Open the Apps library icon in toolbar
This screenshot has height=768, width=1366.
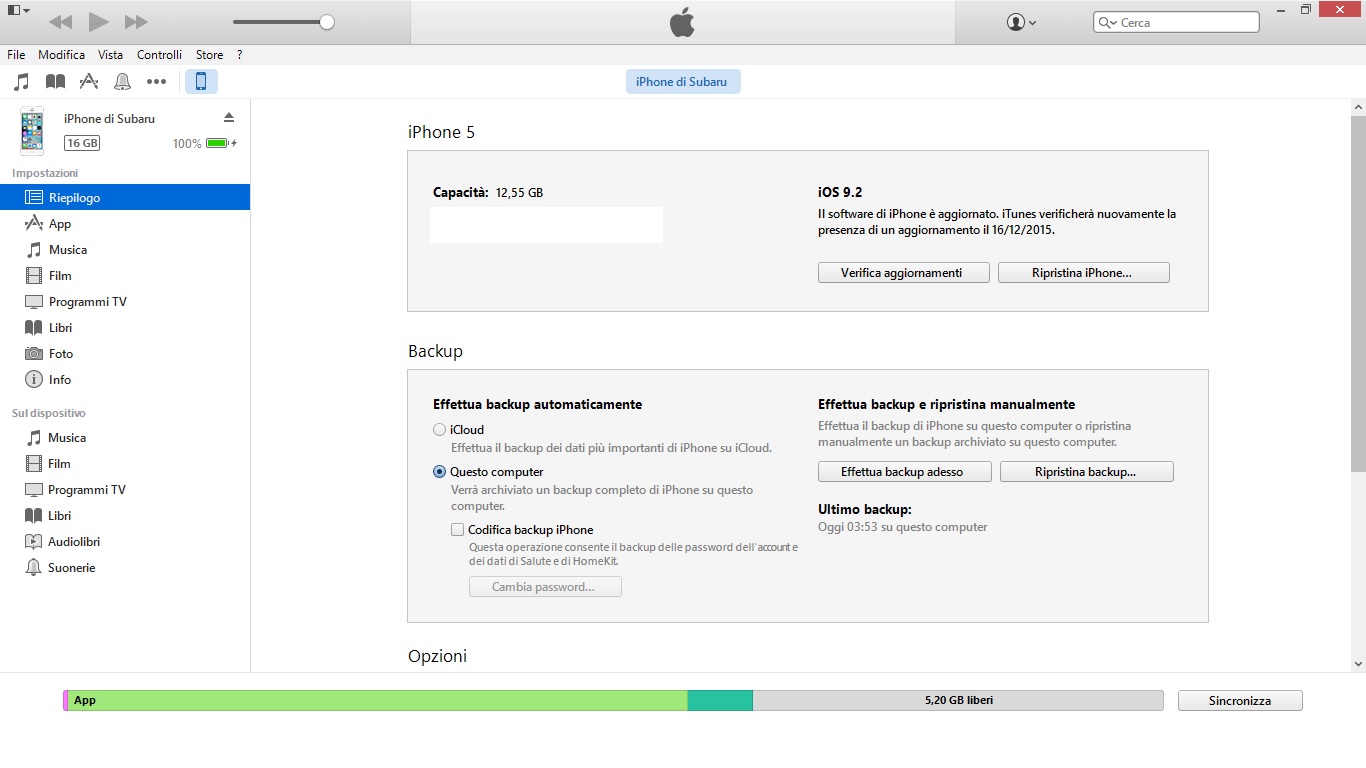pyautogui.click(x=89, y=82)
